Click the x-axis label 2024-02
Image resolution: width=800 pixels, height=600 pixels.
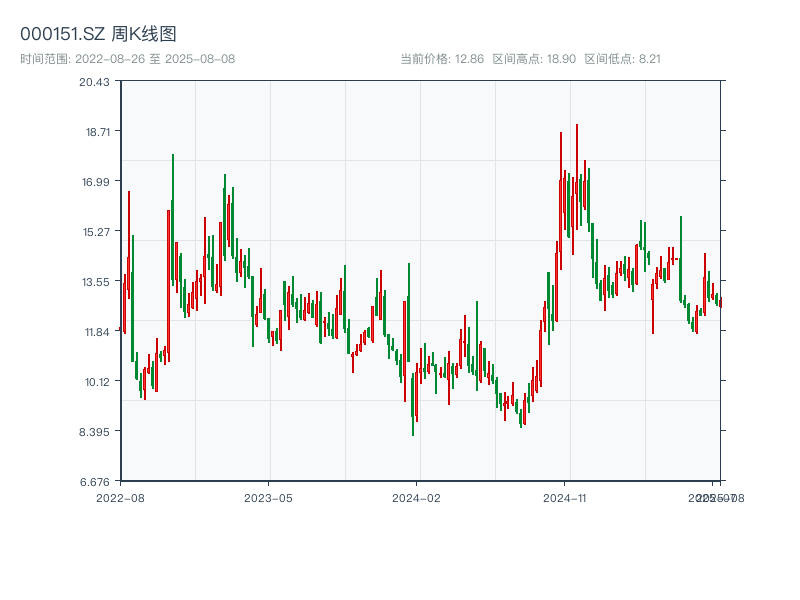[x=416, y=498]
